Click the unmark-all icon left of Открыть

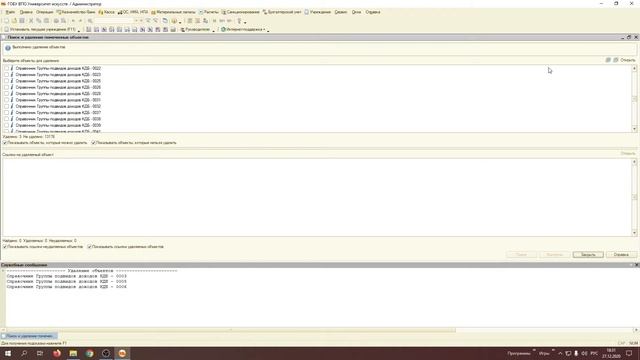tap(616, 60)
